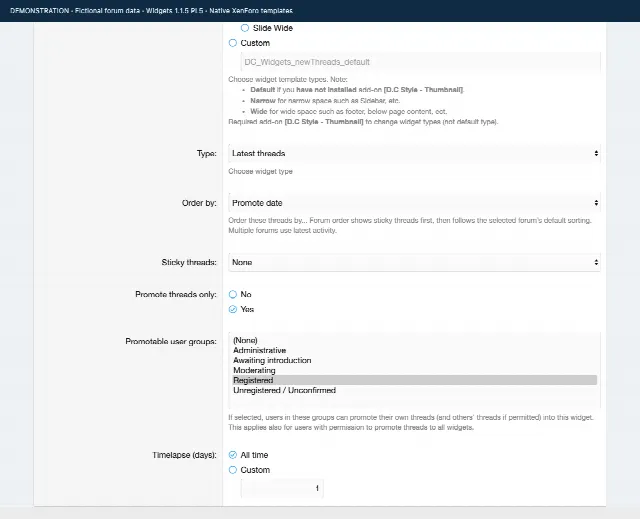Select Custom for Timelapse days
The height and width of the screenshot is (519, 640).
click(233, 470)
